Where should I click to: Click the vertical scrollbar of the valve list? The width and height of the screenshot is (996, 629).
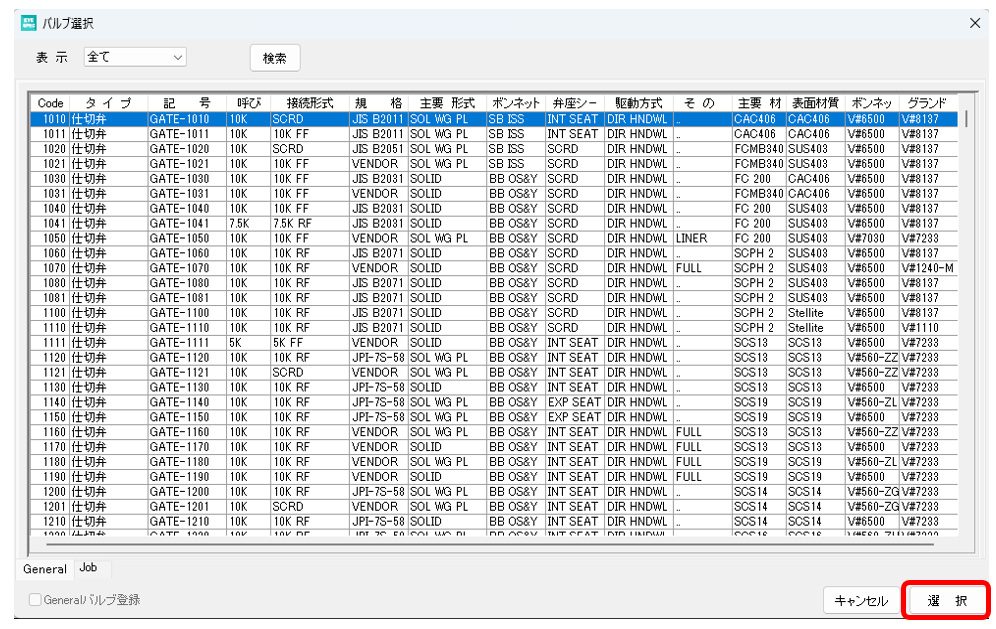[x=966, y=300]
